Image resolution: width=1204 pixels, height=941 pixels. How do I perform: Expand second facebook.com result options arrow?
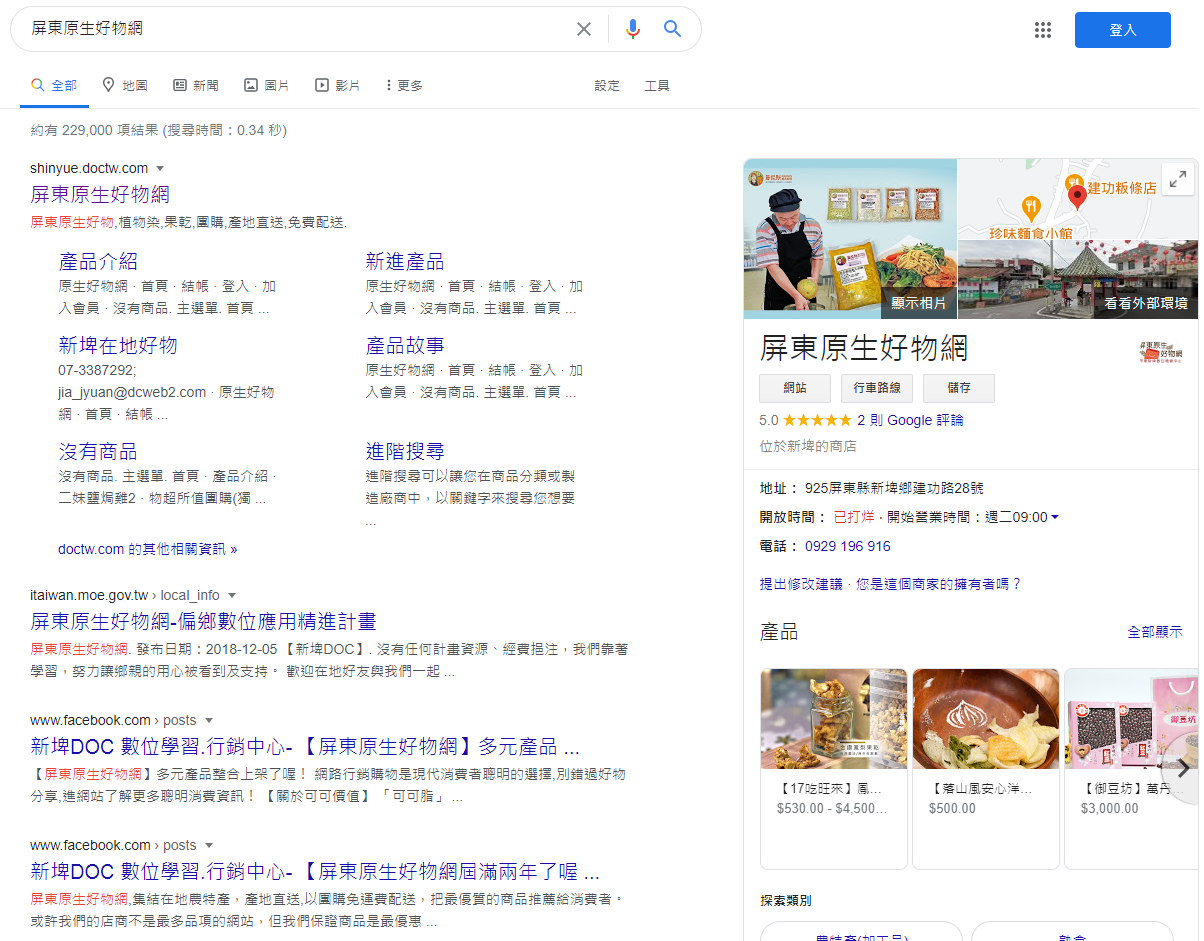pyautogui.click(x=209, y=846)
